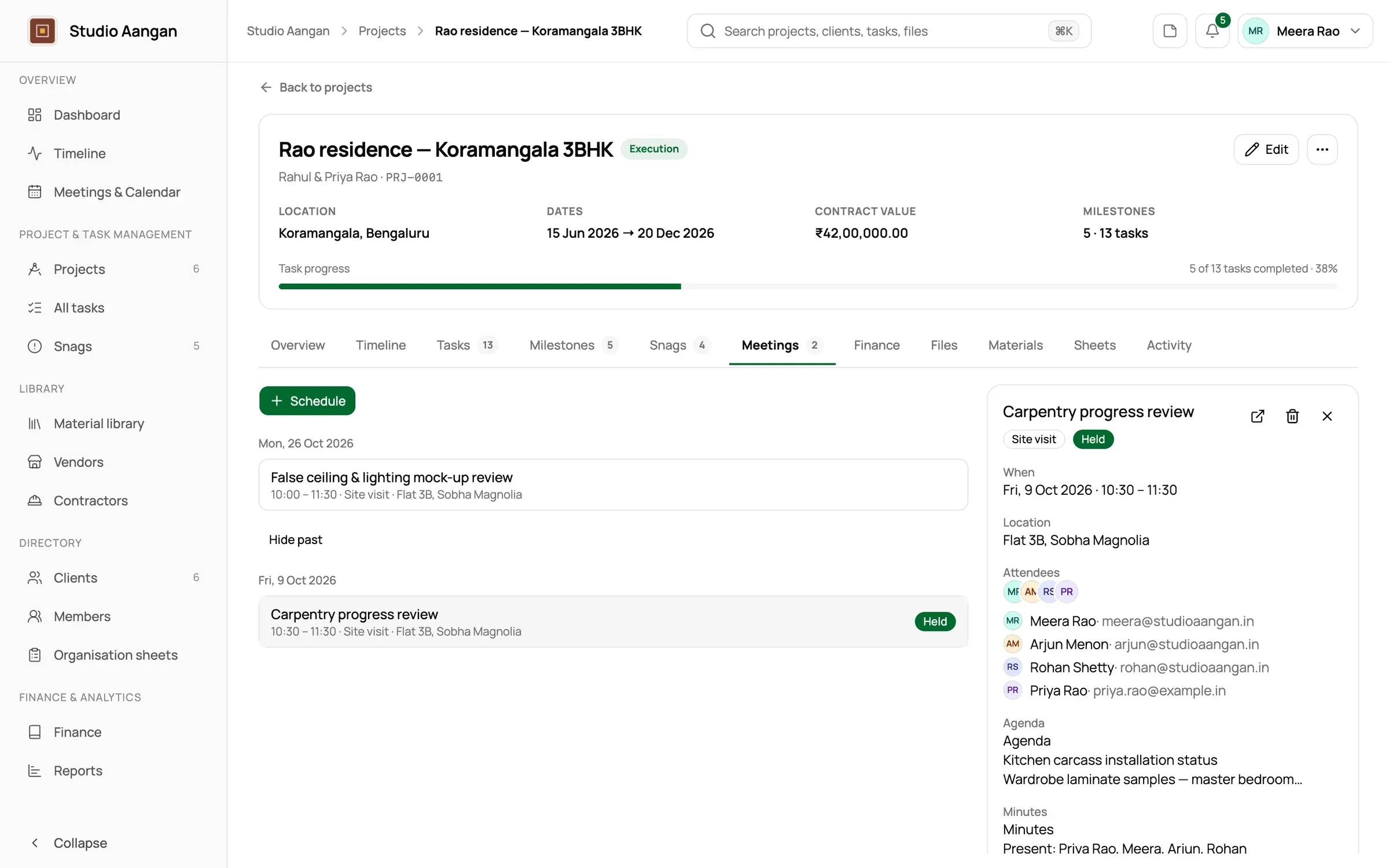Click the task progress bar
1389x868 pixels.
pyautogui.click(x=808, y=286)
